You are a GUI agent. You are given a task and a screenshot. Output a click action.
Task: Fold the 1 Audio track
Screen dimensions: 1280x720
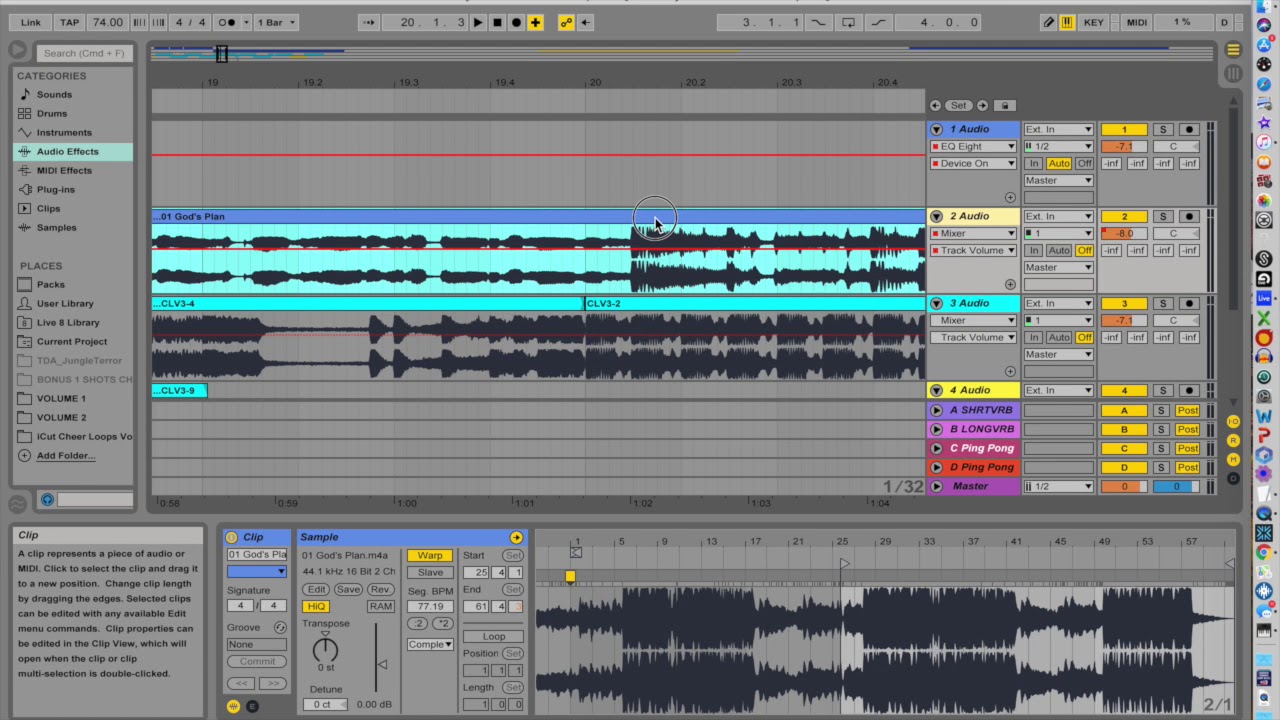point(936,129)
